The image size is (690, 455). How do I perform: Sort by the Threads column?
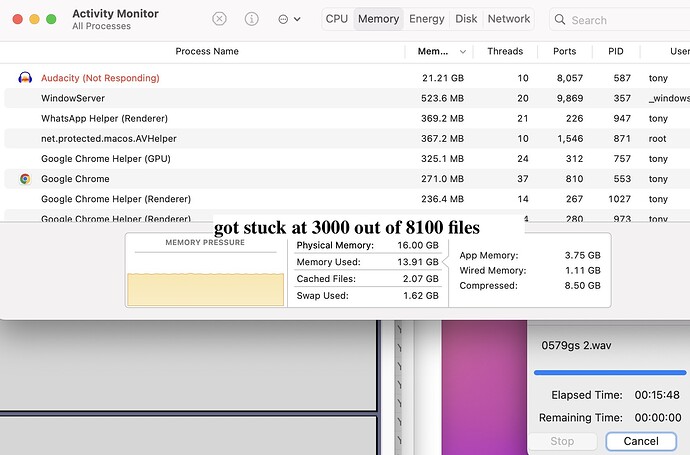pyautogui.click(x=505, y=51)
